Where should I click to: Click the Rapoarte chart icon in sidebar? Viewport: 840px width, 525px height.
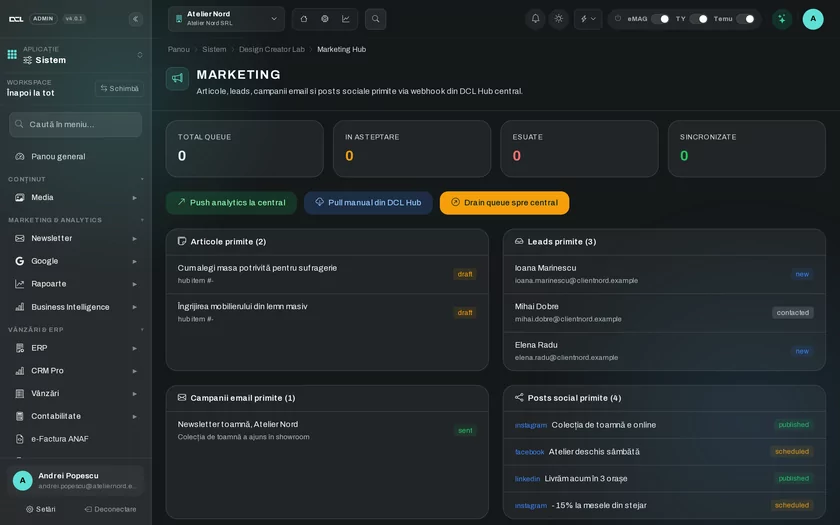(x=20, y=284)
